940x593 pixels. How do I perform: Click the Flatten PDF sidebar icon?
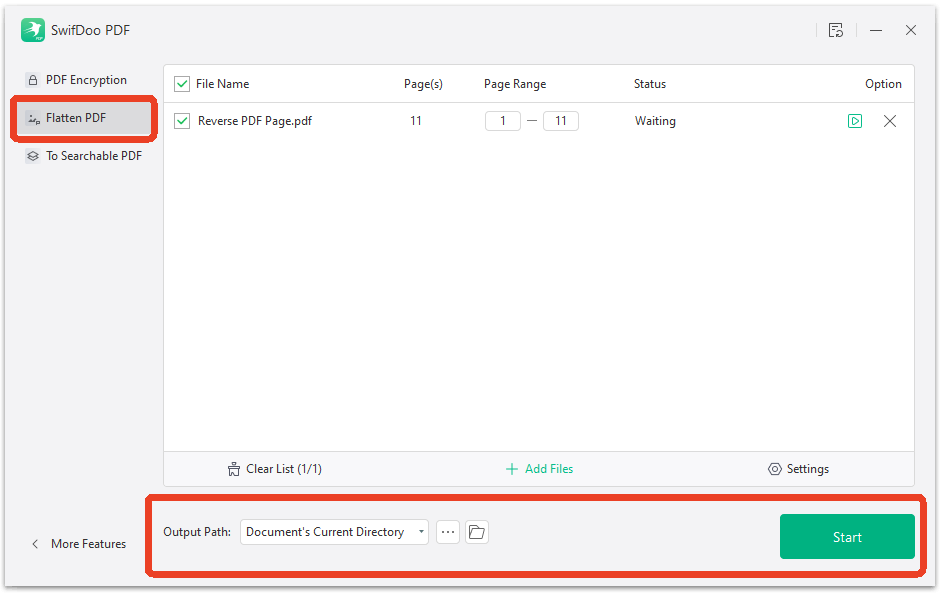coord(34,119)
